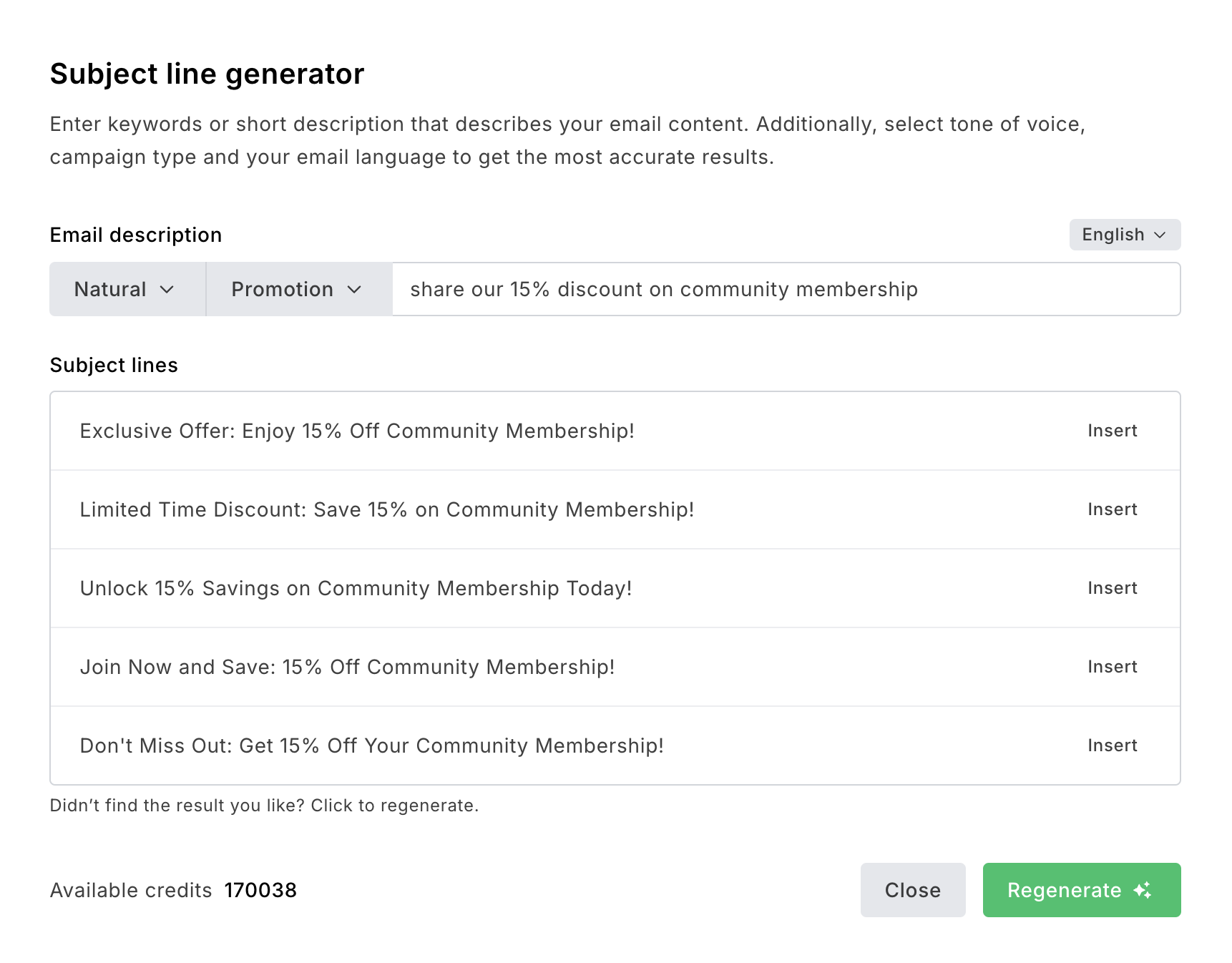This screenshot has height=963, width=1232.
Task: Click the 'Subject line generator' heading
Action: 207,74
